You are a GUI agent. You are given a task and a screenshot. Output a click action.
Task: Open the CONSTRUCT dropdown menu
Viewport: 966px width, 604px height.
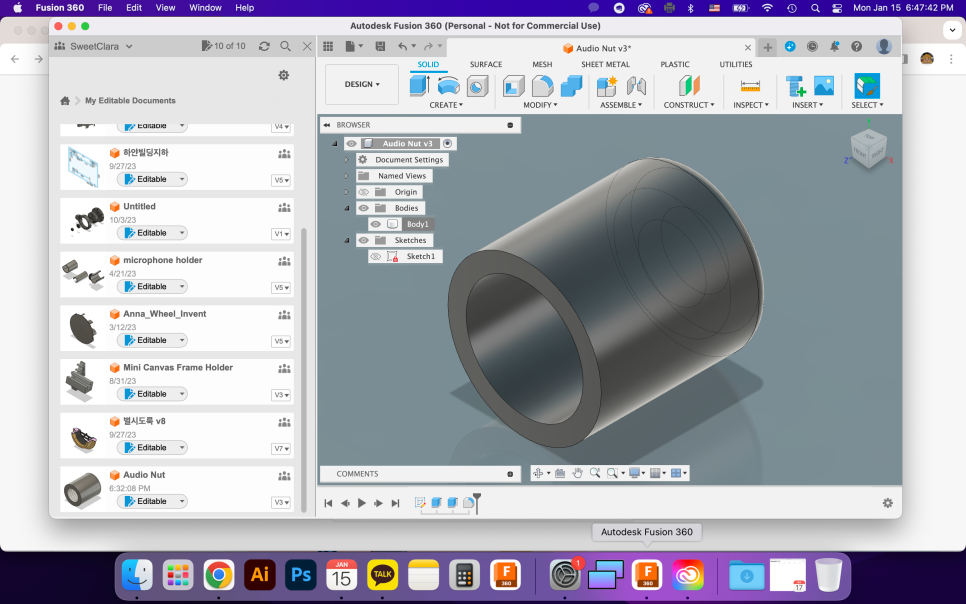[x=689, y=105]
